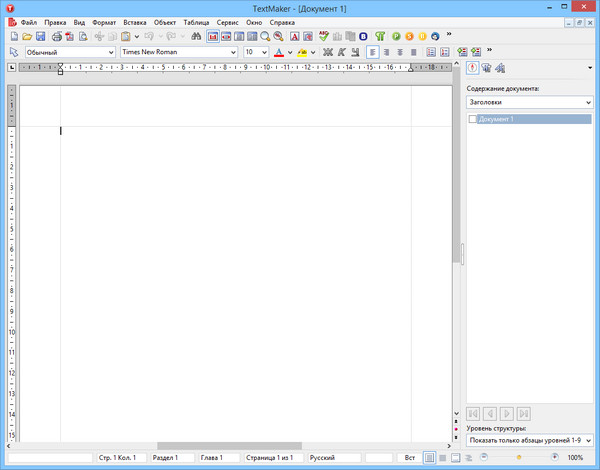Click the font color letter A icon
The height and width of the screenshot is (470, 600).
278,52
